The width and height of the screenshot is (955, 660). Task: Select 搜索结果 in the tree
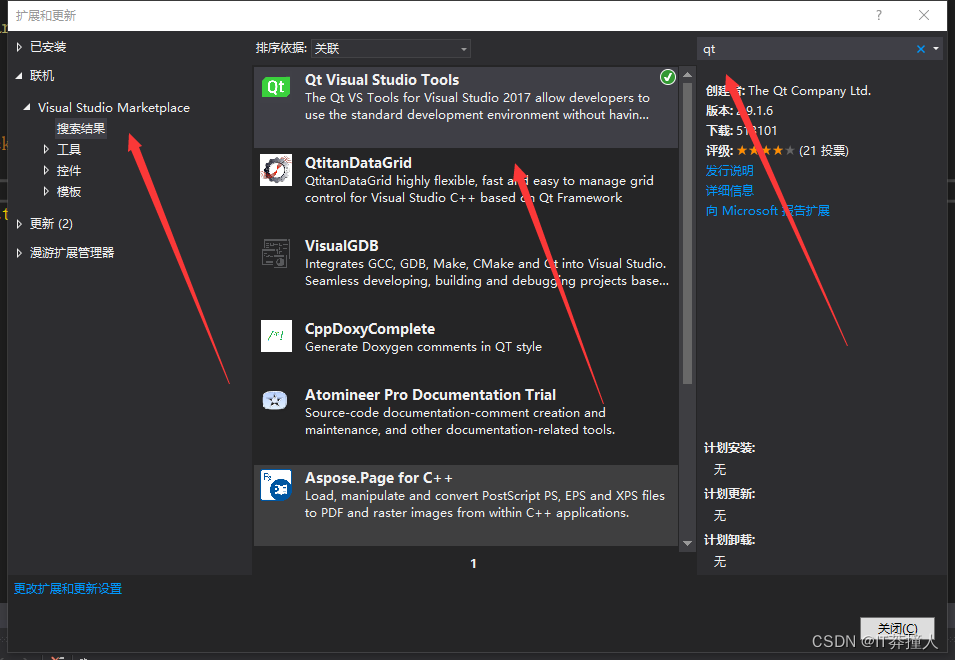click(x=81, y=128)
